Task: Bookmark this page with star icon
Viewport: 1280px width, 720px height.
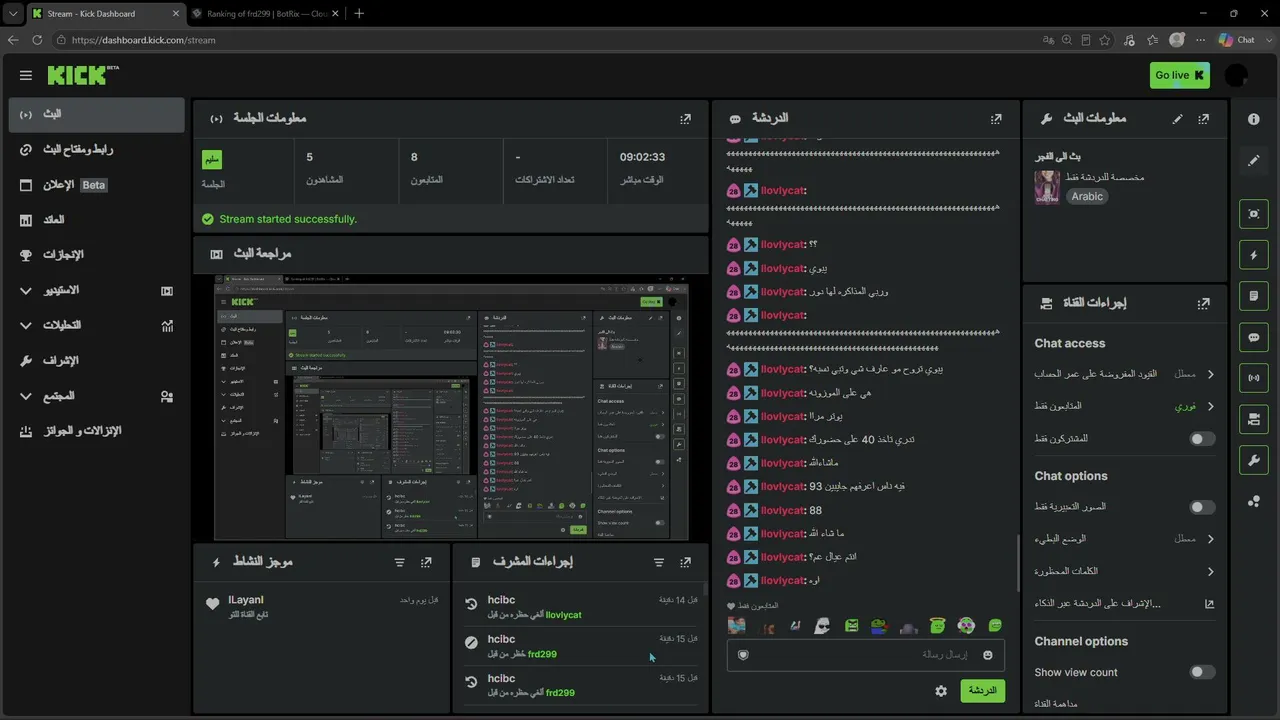Action: (1105, 40)
